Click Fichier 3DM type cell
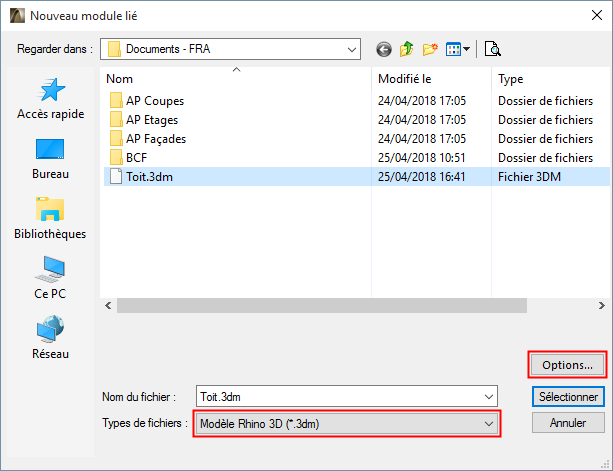Image resolution: width=613 pixels, height=471 pixels. point(529,177)
